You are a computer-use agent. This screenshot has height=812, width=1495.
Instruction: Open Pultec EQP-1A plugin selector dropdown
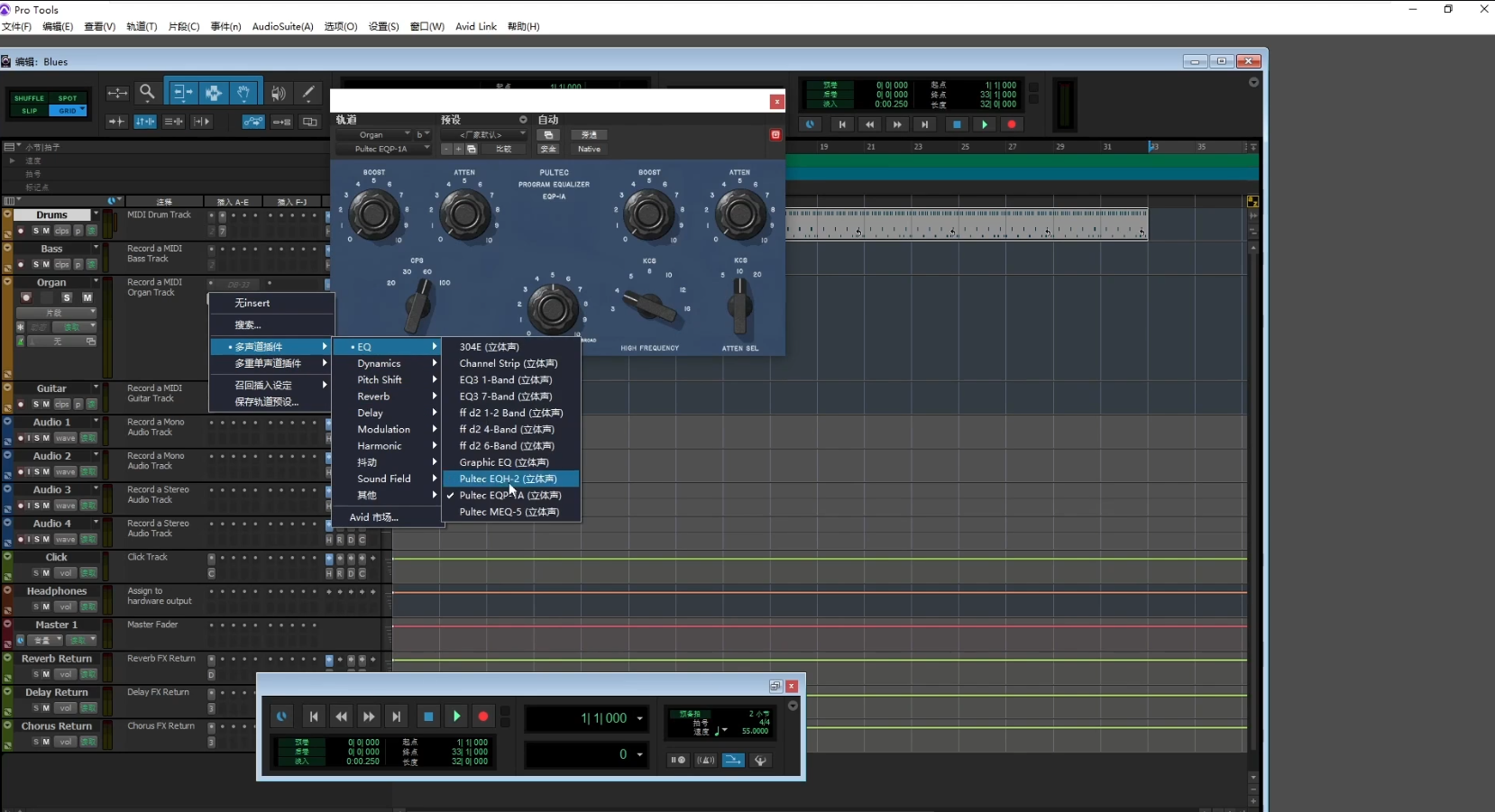pos(382,149)
